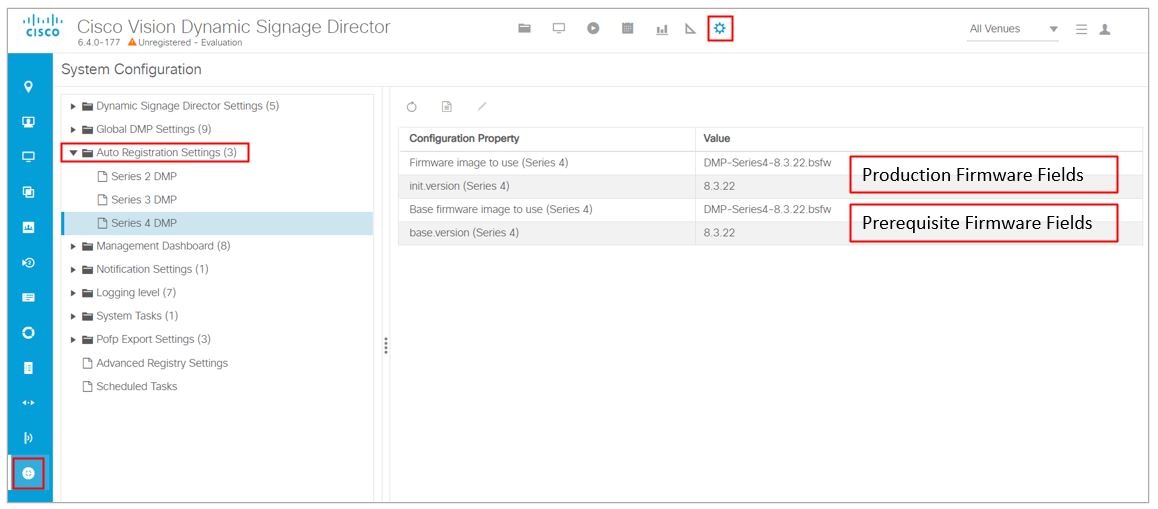
Task: Open the bar chart icon in top navigation
Action: click(x=662, y=29)
